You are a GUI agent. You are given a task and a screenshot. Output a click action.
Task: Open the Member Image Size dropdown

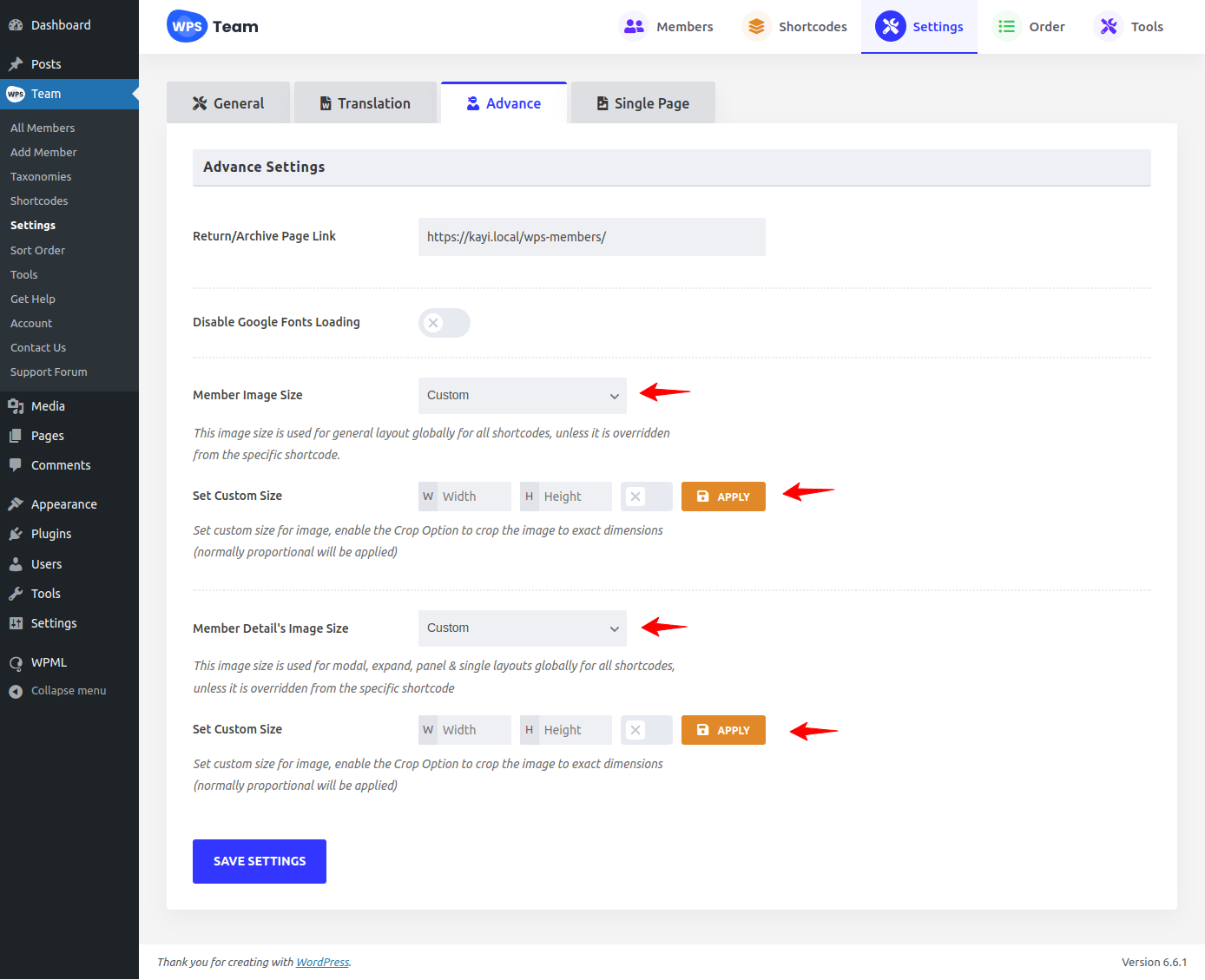pos(522,396)
